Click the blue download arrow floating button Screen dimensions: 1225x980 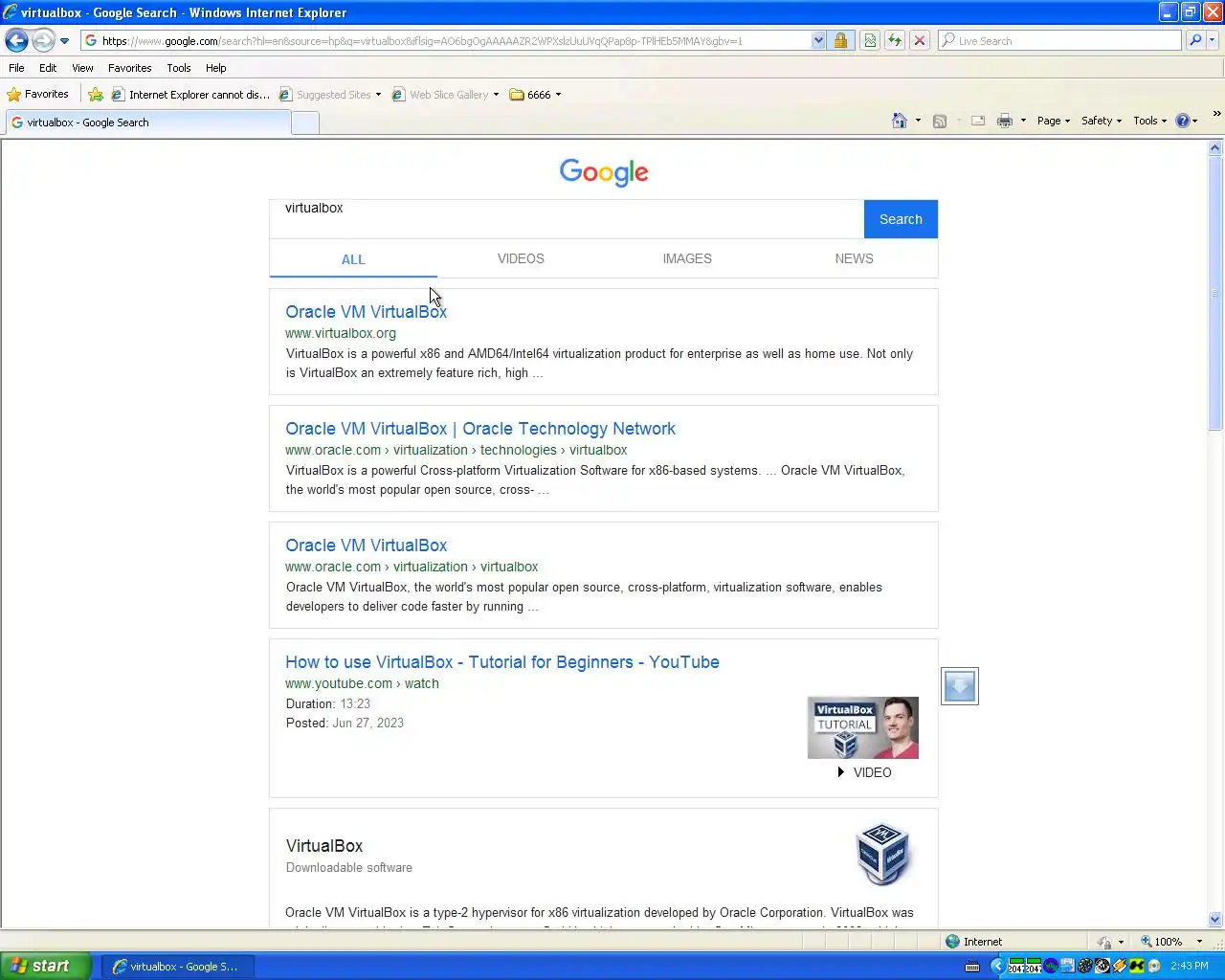pos(960,686)
